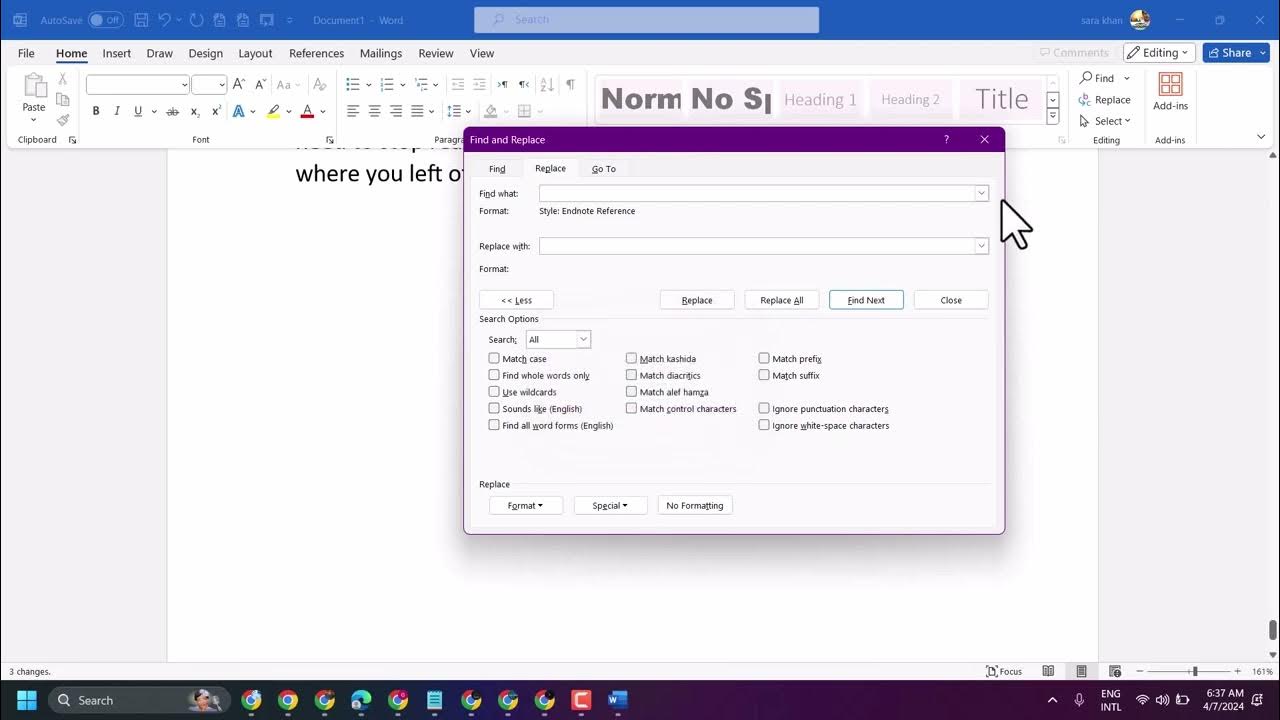Open the Format dropdown button
Viewport: 1280px width, 720px height.
[x=526, y=506]
